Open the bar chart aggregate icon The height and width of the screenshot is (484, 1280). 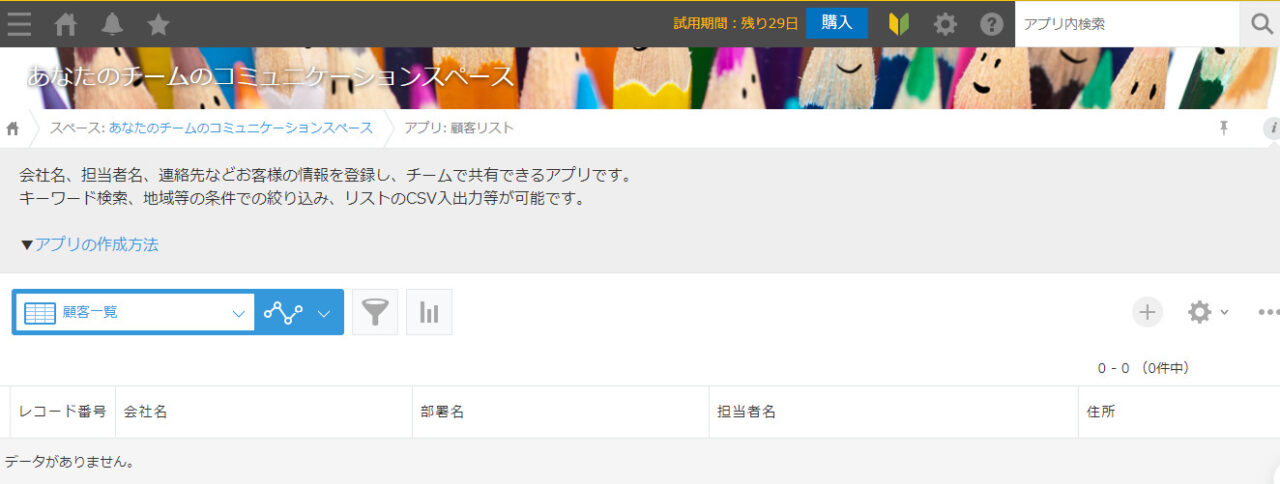click(429, 312)
